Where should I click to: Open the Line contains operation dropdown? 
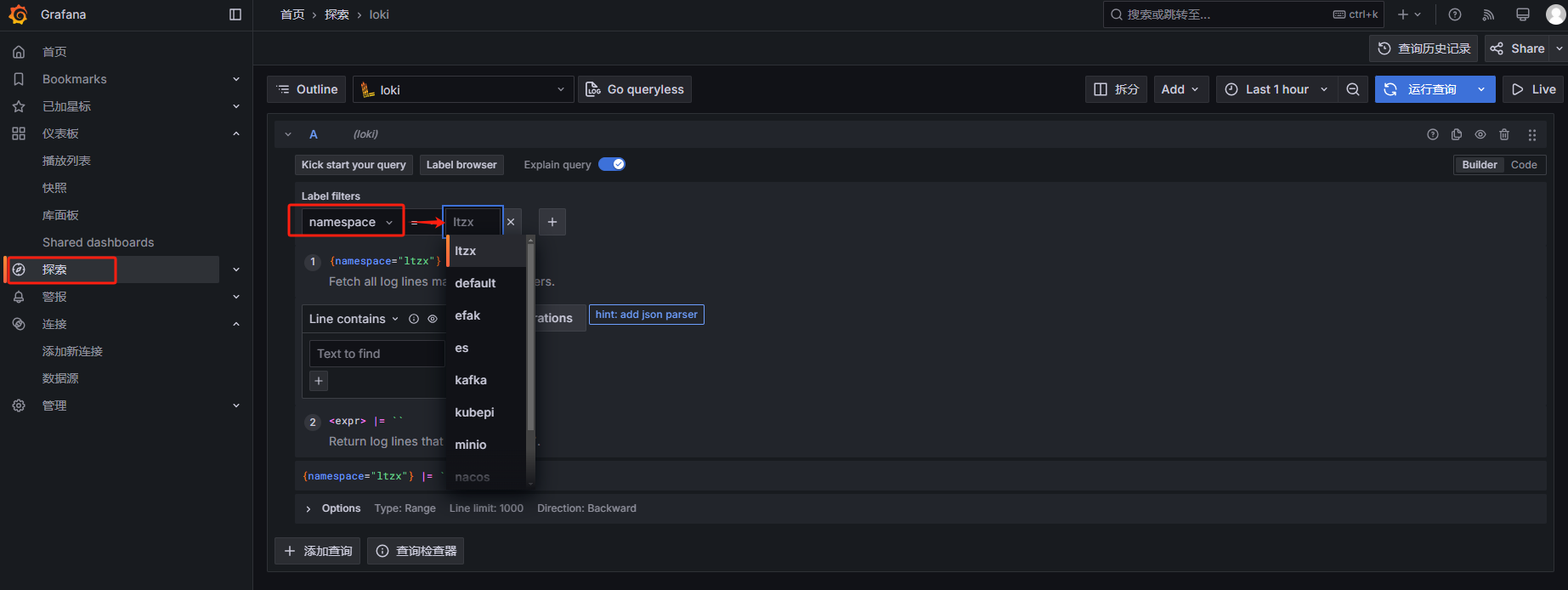point(354,319)
